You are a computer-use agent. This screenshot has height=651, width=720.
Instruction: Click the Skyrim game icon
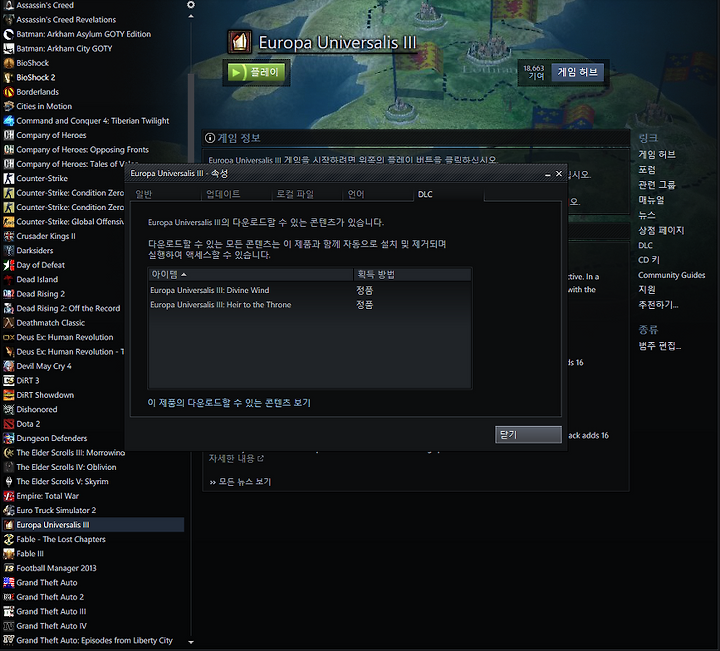tap(8, 481)
